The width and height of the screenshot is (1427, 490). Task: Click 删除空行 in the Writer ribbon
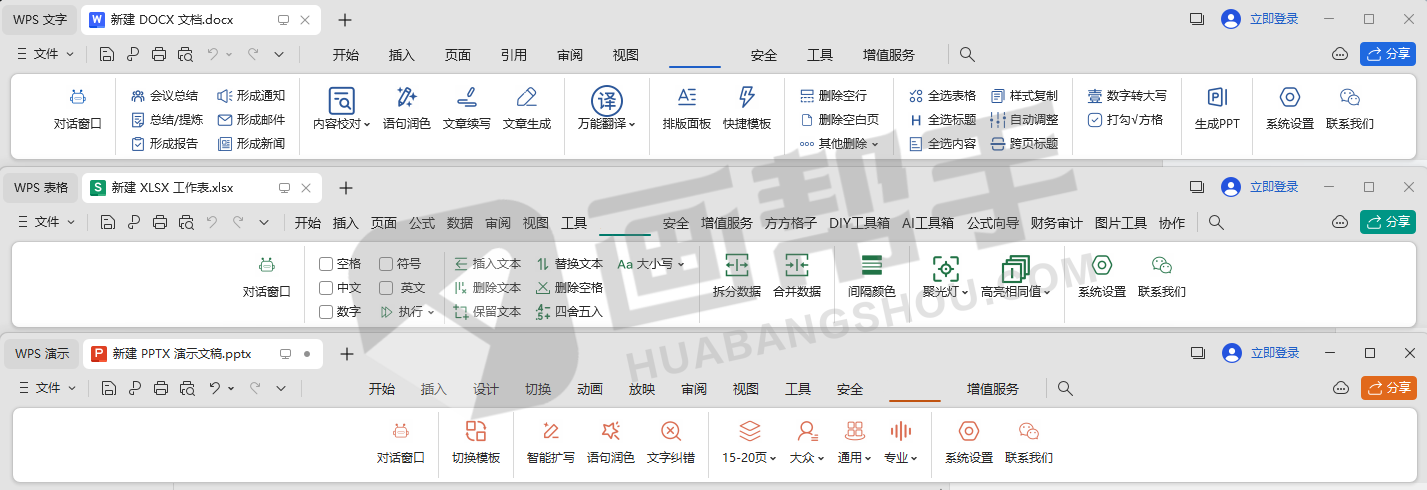pyautogui.click(x=833, y=96)
